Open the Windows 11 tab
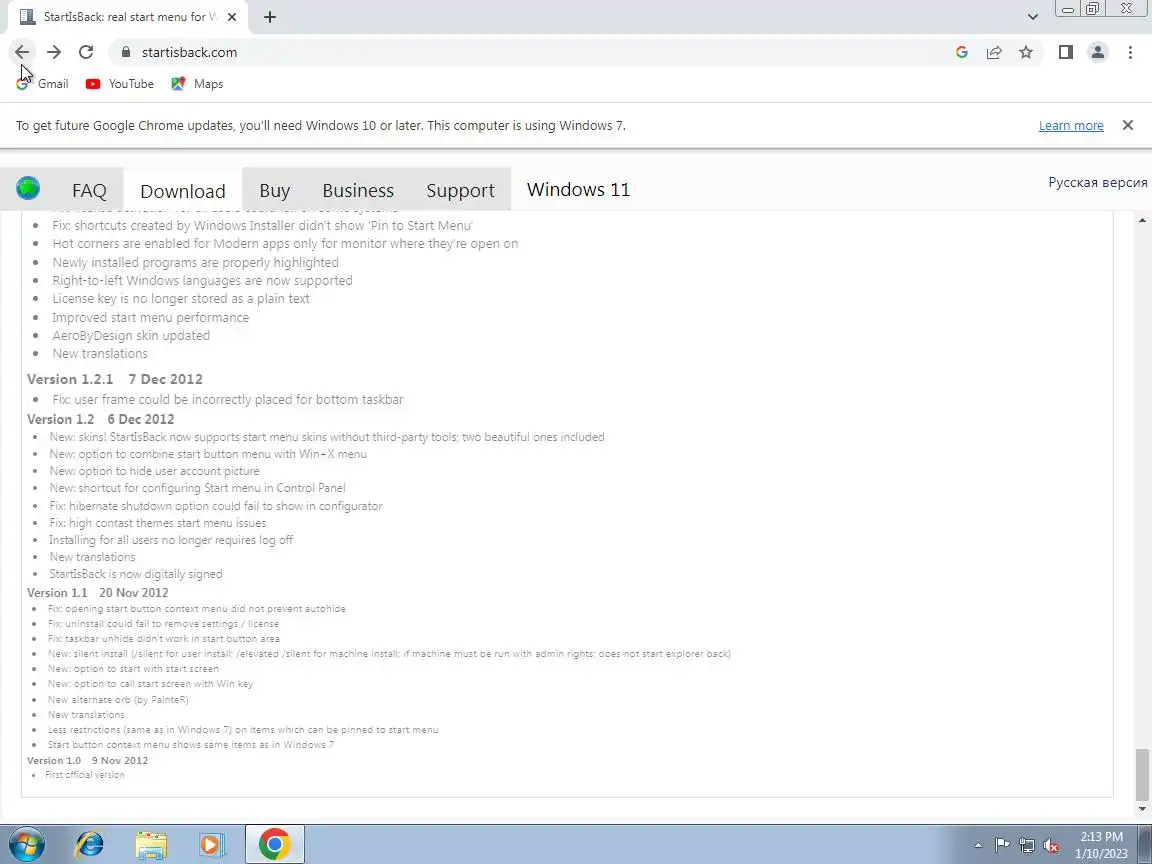This screenshot has width=1152, height=864. 578,190
